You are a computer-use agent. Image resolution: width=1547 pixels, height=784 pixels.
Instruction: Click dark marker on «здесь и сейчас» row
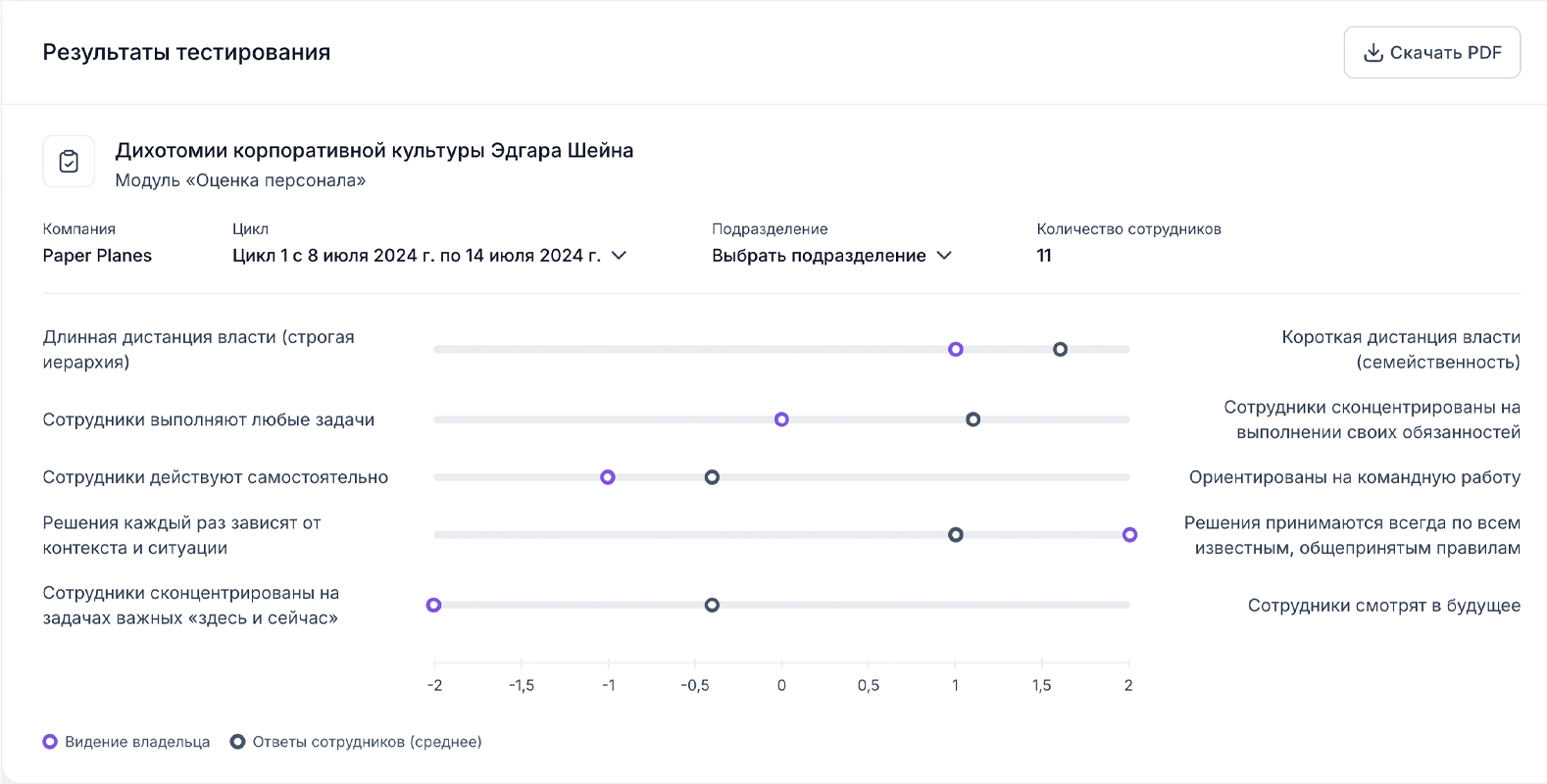[712, 606]
